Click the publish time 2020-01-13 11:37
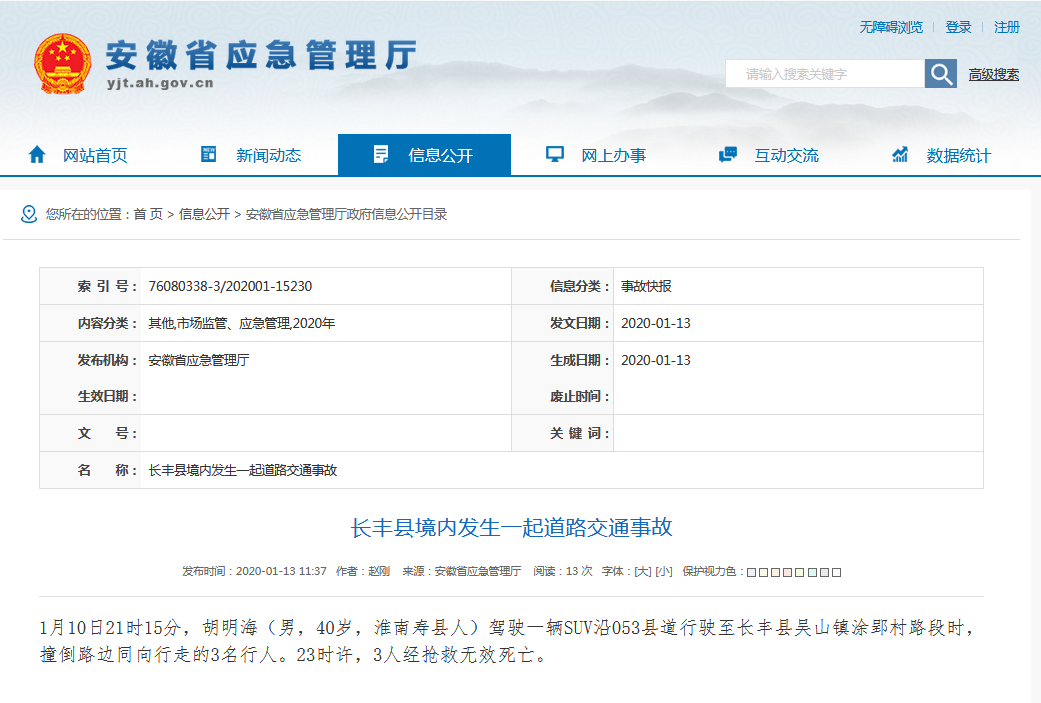This screenshot has height=703, width=1041. (281, 572)
